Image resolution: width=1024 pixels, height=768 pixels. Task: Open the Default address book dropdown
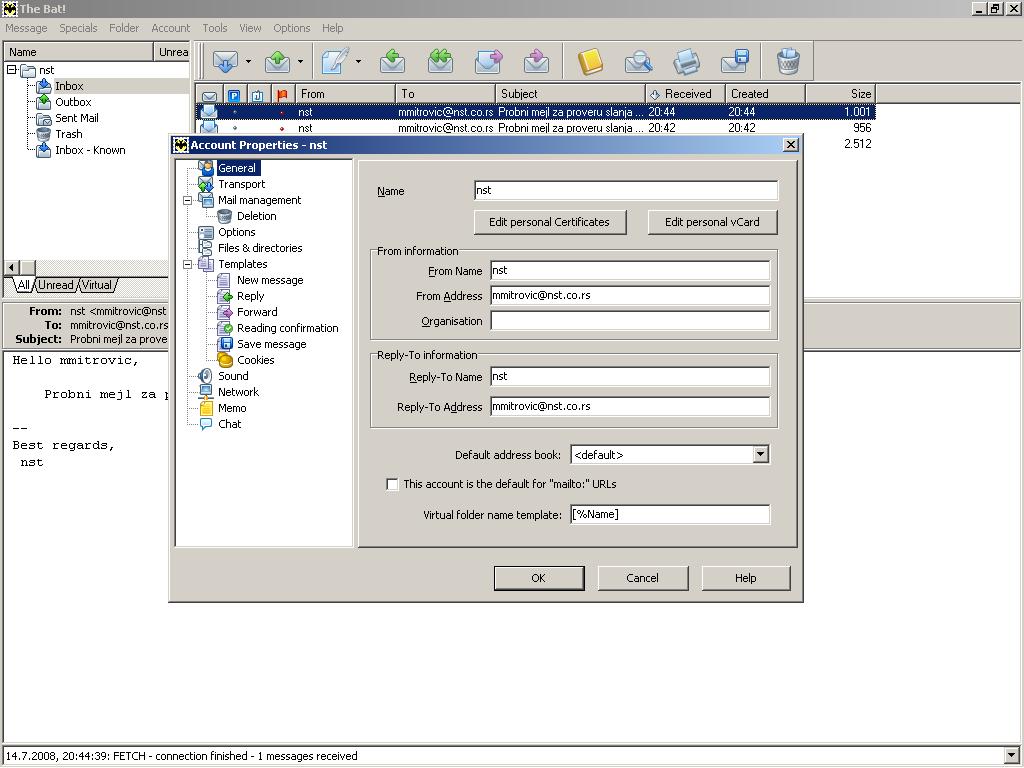760,455
